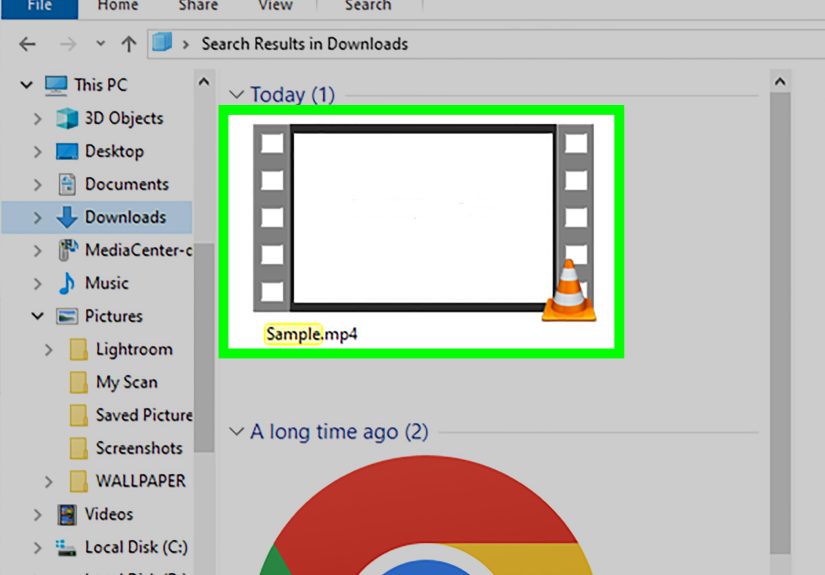Expand the 3D Objects node
The width and height of the screenshot is (825, 575).
pyautogui.click(x=37, y=118)
